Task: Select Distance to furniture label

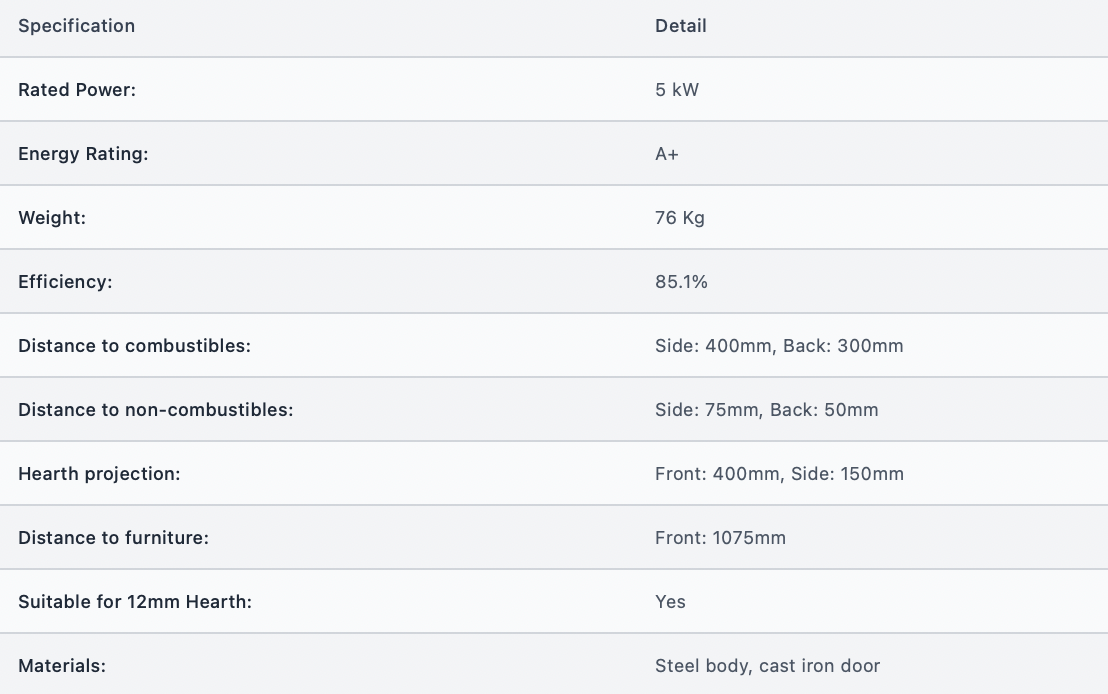Action: (x=113, y=538)
